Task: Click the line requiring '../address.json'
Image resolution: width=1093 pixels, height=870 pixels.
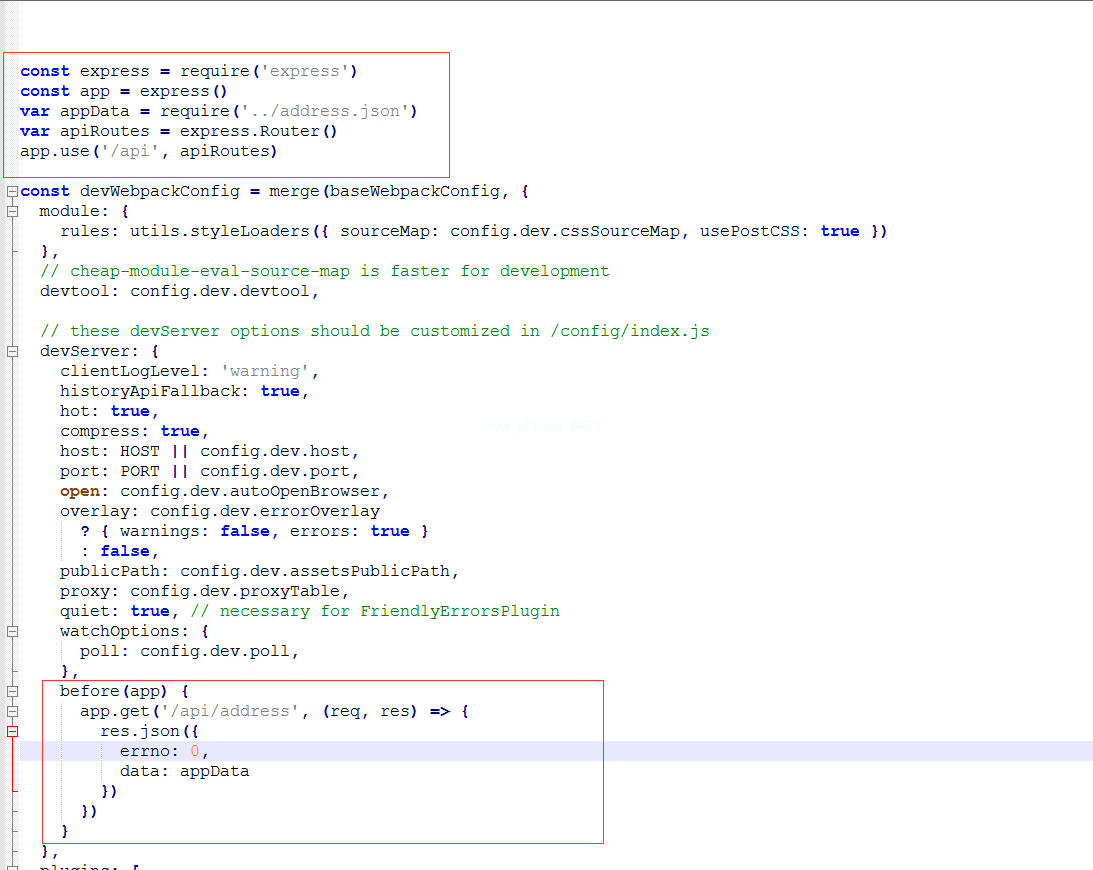Action: click(x=218, y=112)
